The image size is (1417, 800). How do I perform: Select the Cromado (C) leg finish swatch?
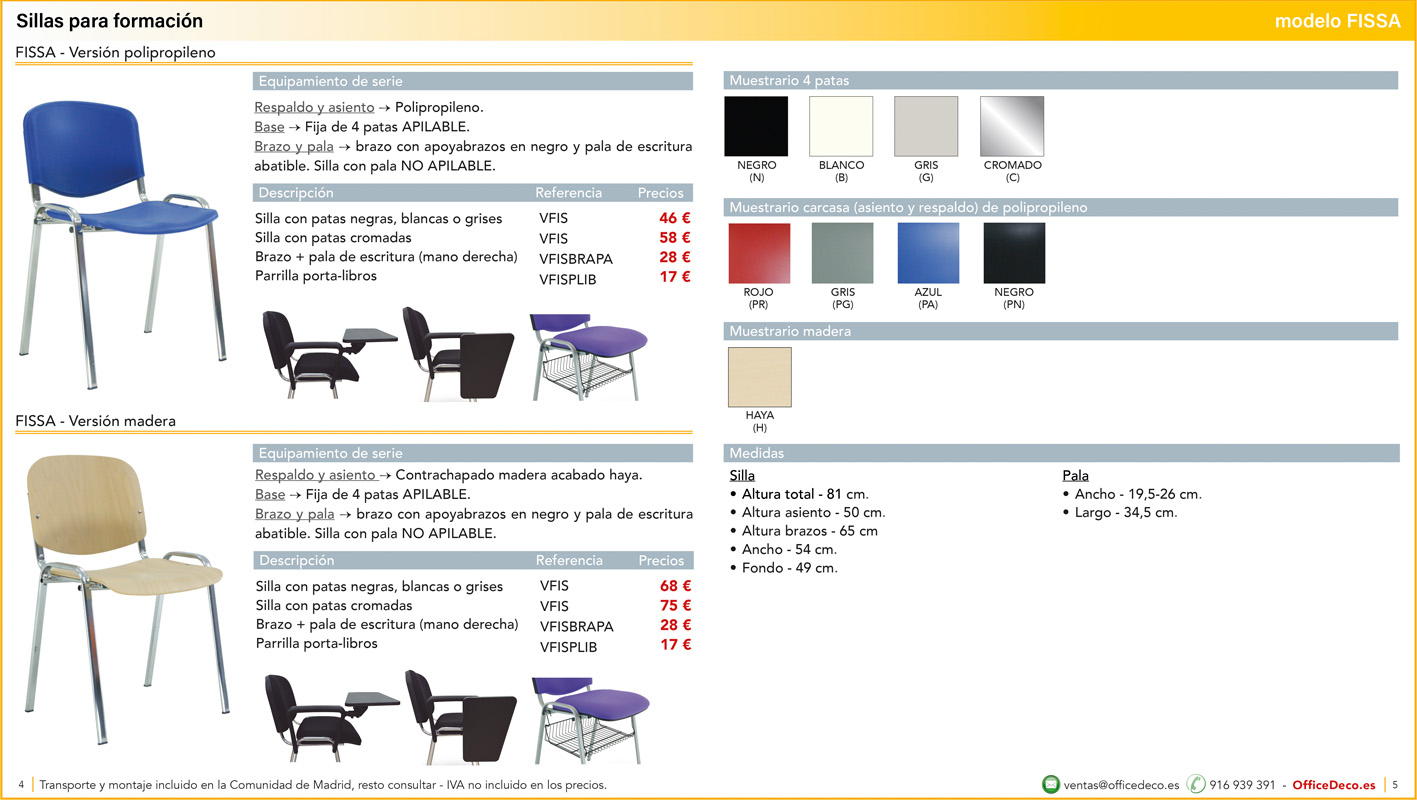click(x=1012, y=127)
